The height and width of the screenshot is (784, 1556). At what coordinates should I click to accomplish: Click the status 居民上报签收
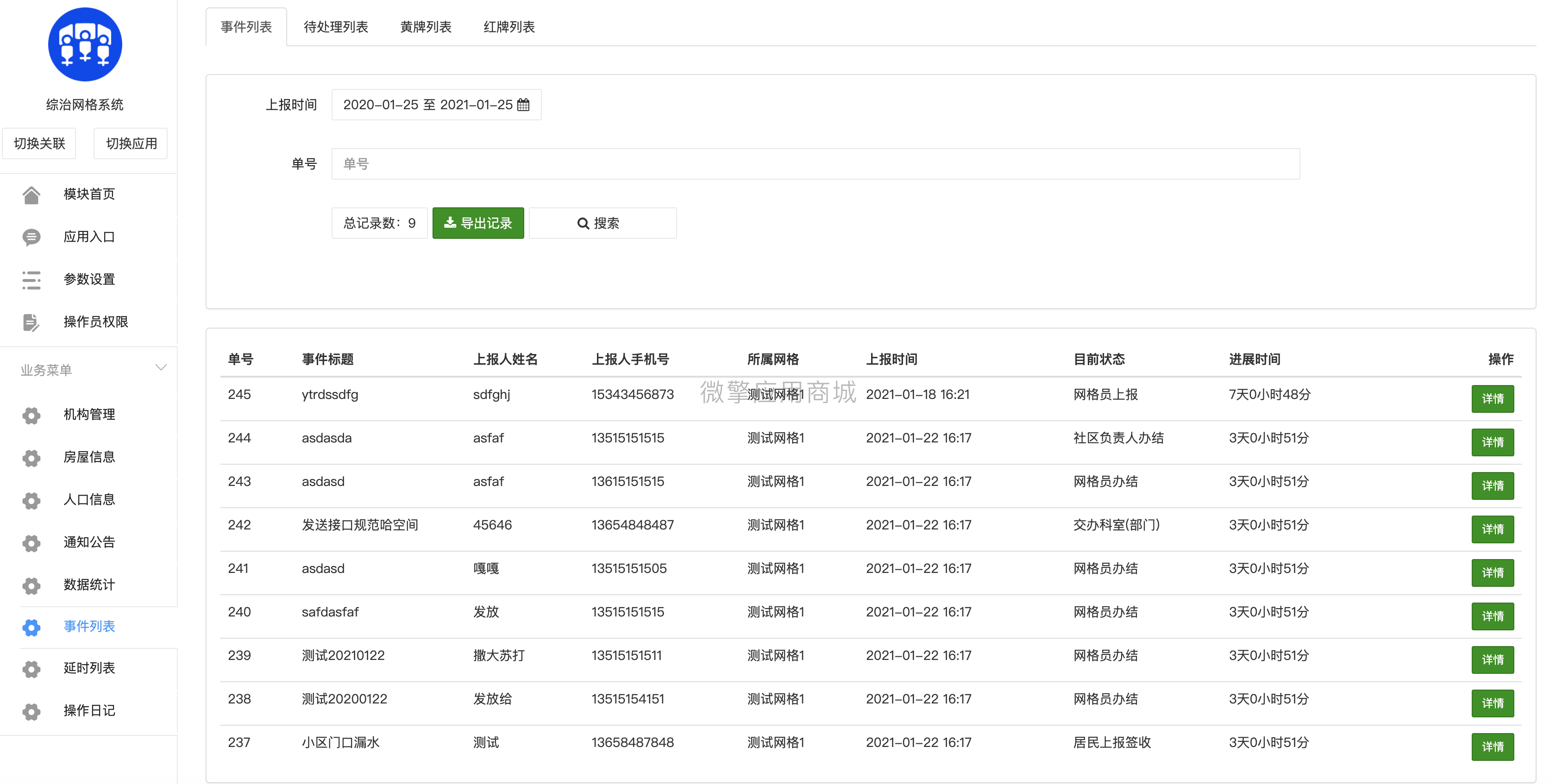click(1112, 742)
